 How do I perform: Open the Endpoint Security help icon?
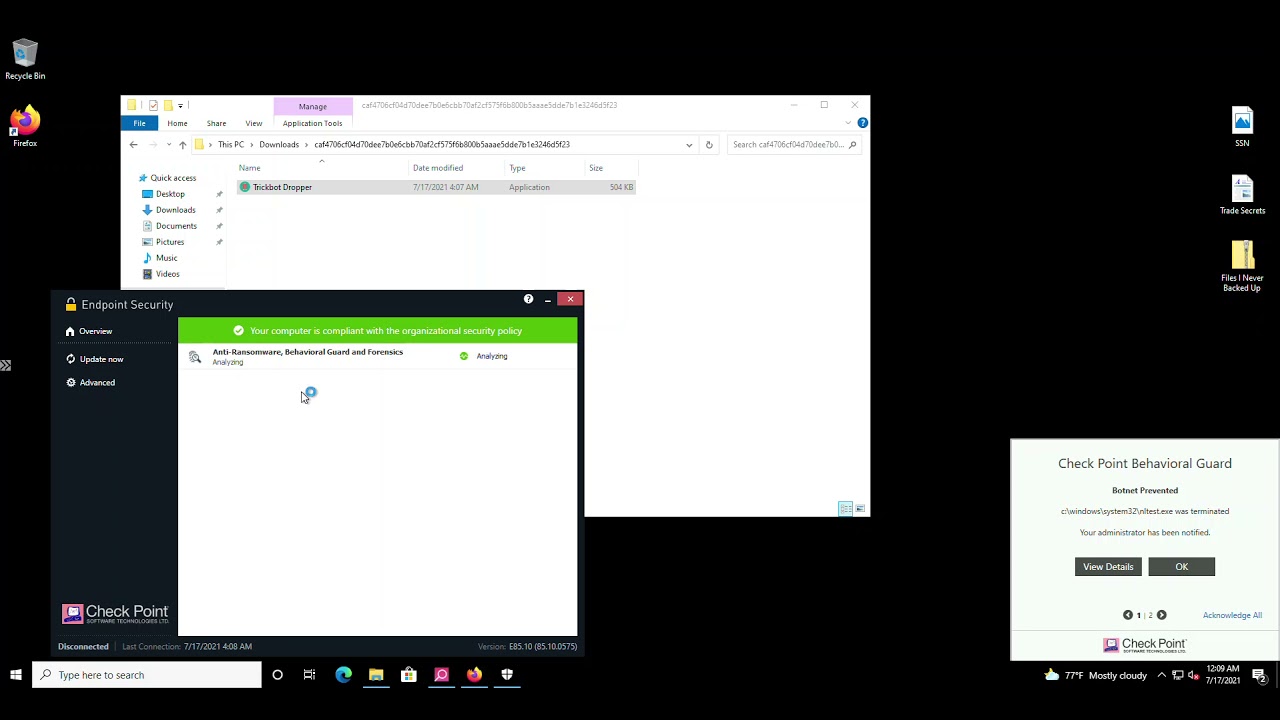[528, 299]
